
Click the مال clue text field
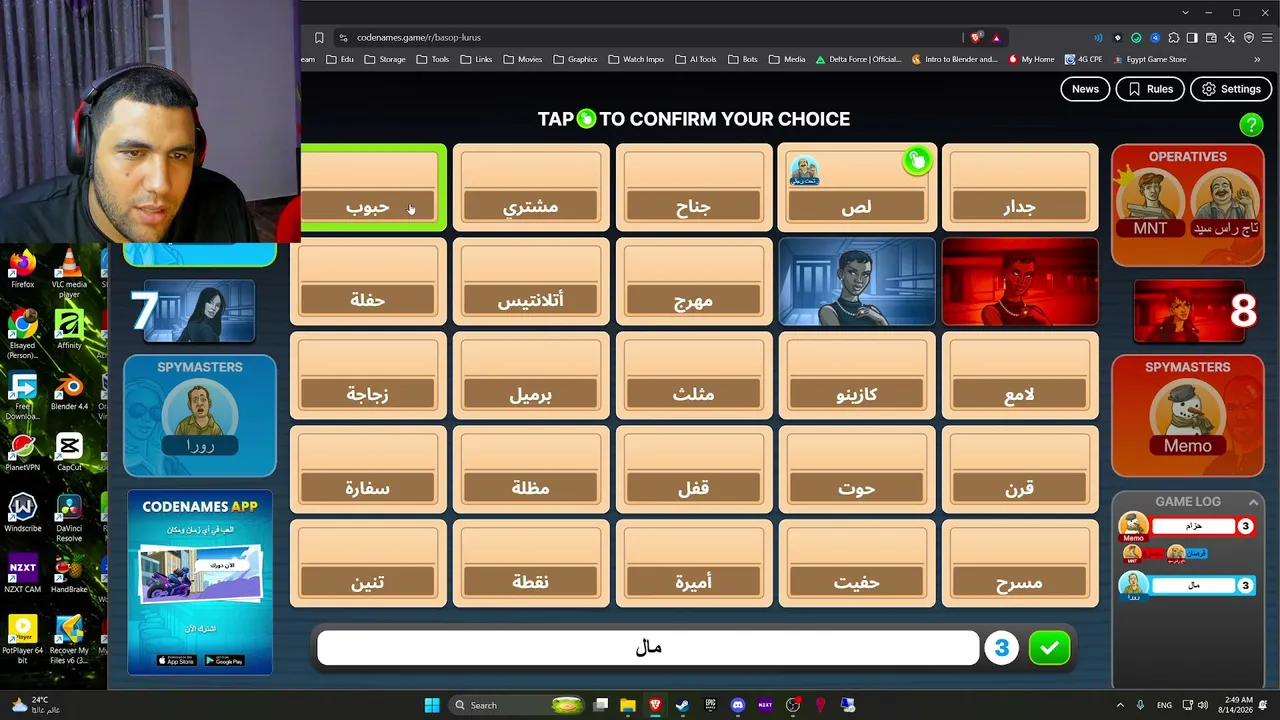(x=648, y=648)
